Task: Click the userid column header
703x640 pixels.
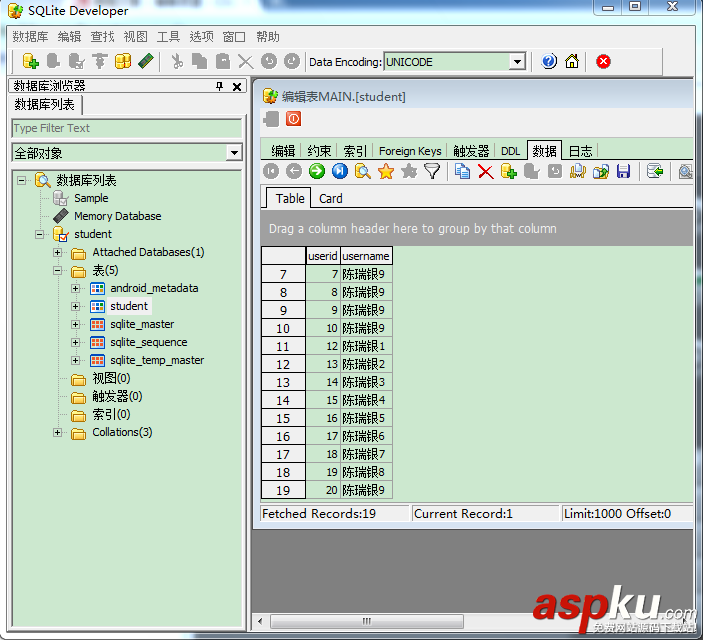Action: click(x=323, y=256)
